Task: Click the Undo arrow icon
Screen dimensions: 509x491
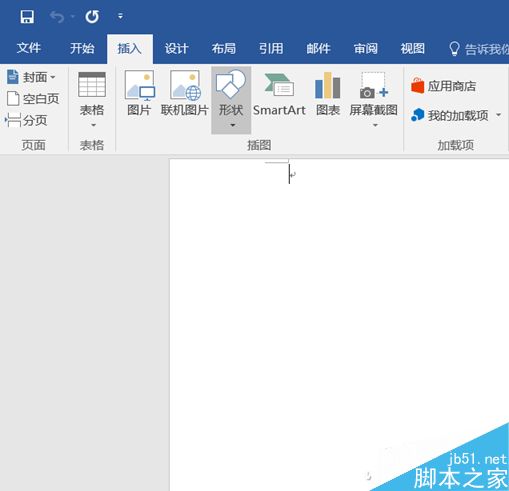Action: click(x=57, y=17)
